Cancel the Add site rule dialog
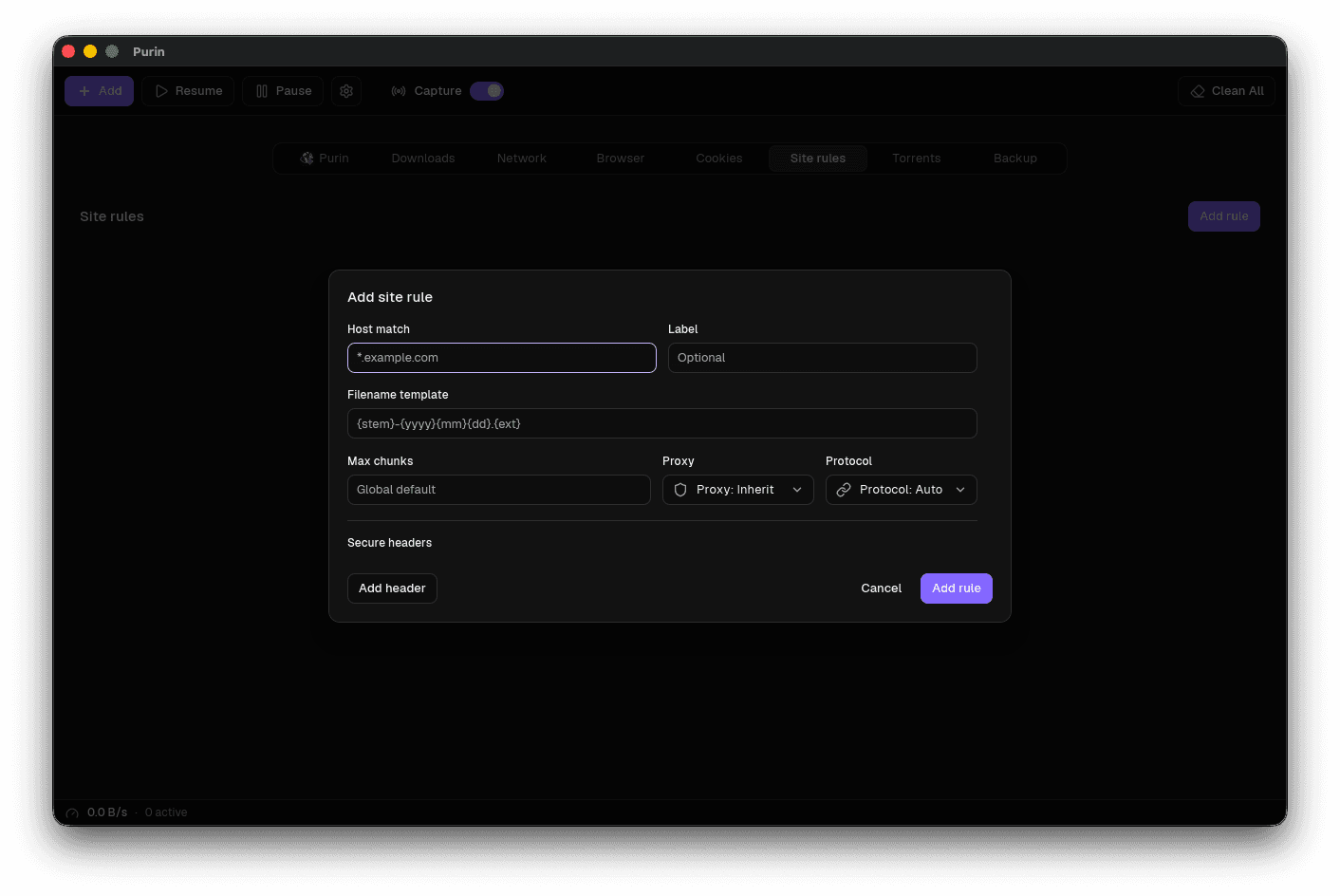1340x896 pixels. pyautogui.click(x=882, y=588)
